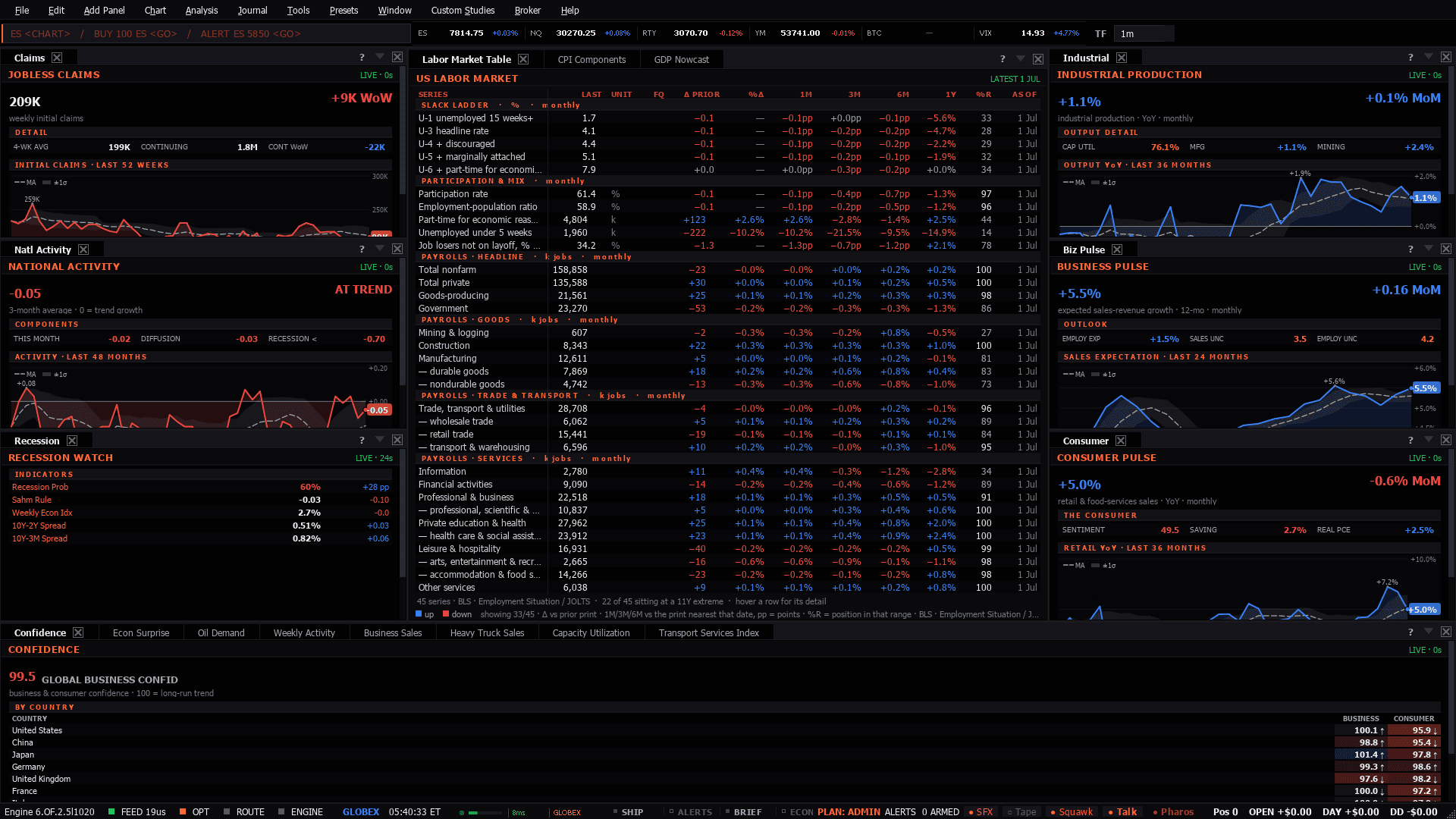Viewport: 1456px width, 819px height.
Task: Click the BUY 100 ES <GO> command
Action: (x=136, y=33)
